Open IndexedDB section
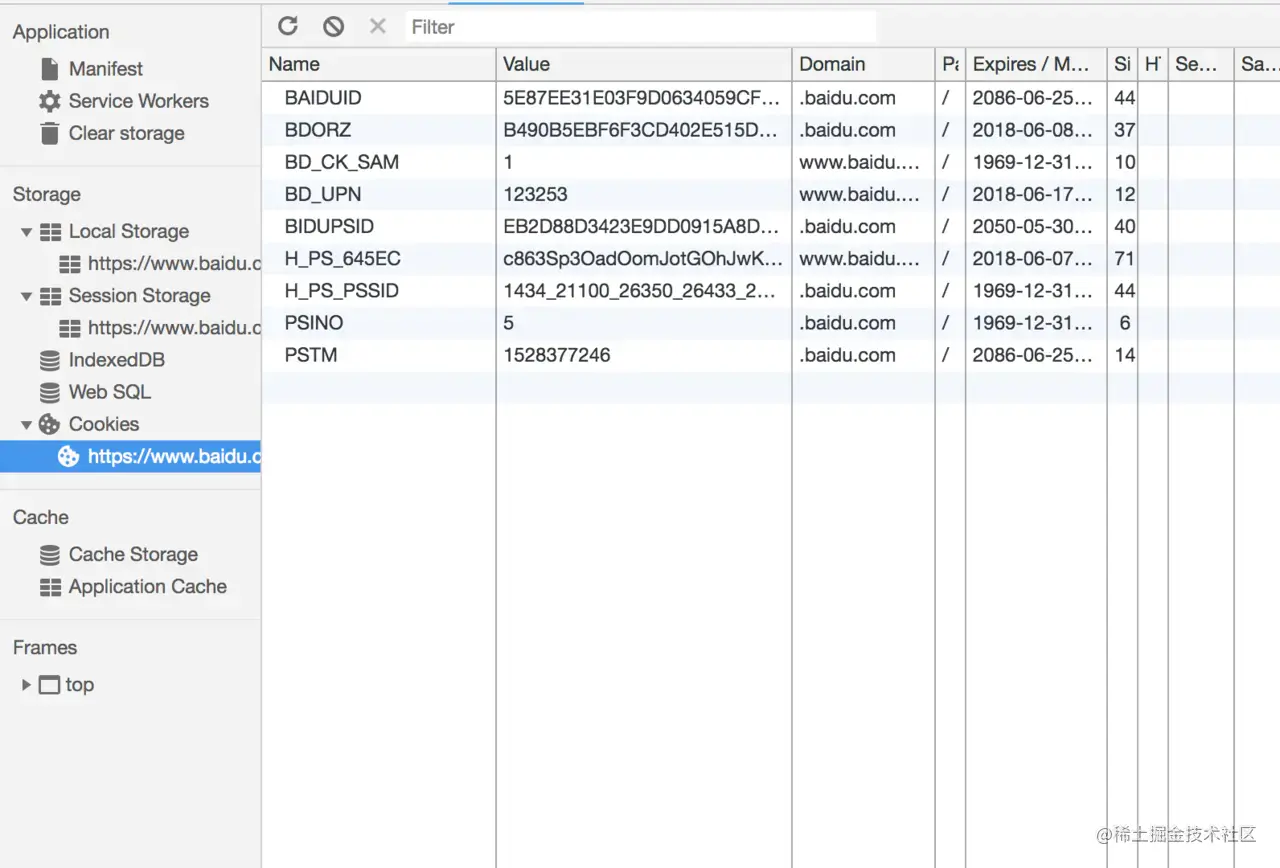This screenshot has height=868, width=1280. [117, 360]
